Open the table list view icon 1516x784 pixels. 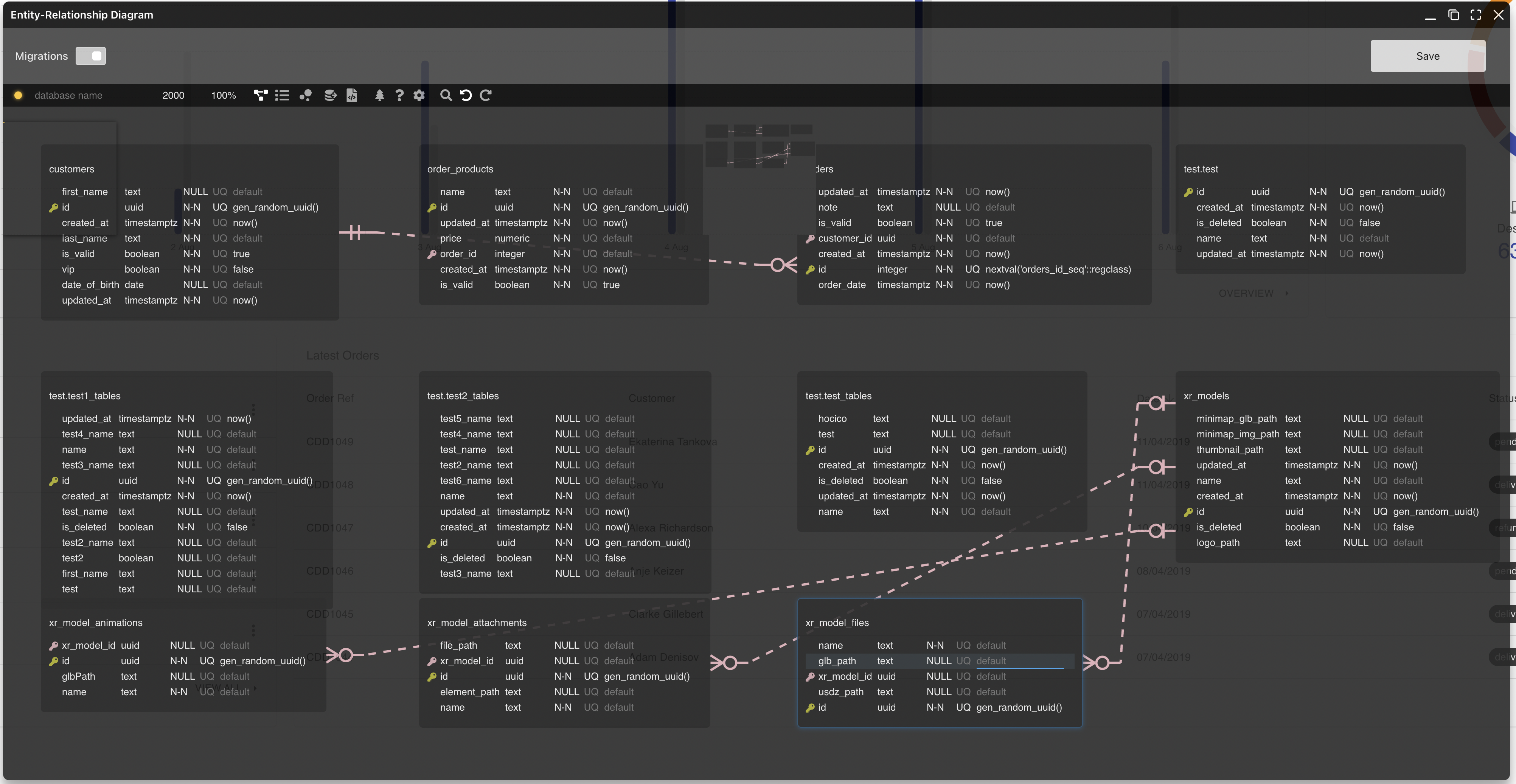282,95
